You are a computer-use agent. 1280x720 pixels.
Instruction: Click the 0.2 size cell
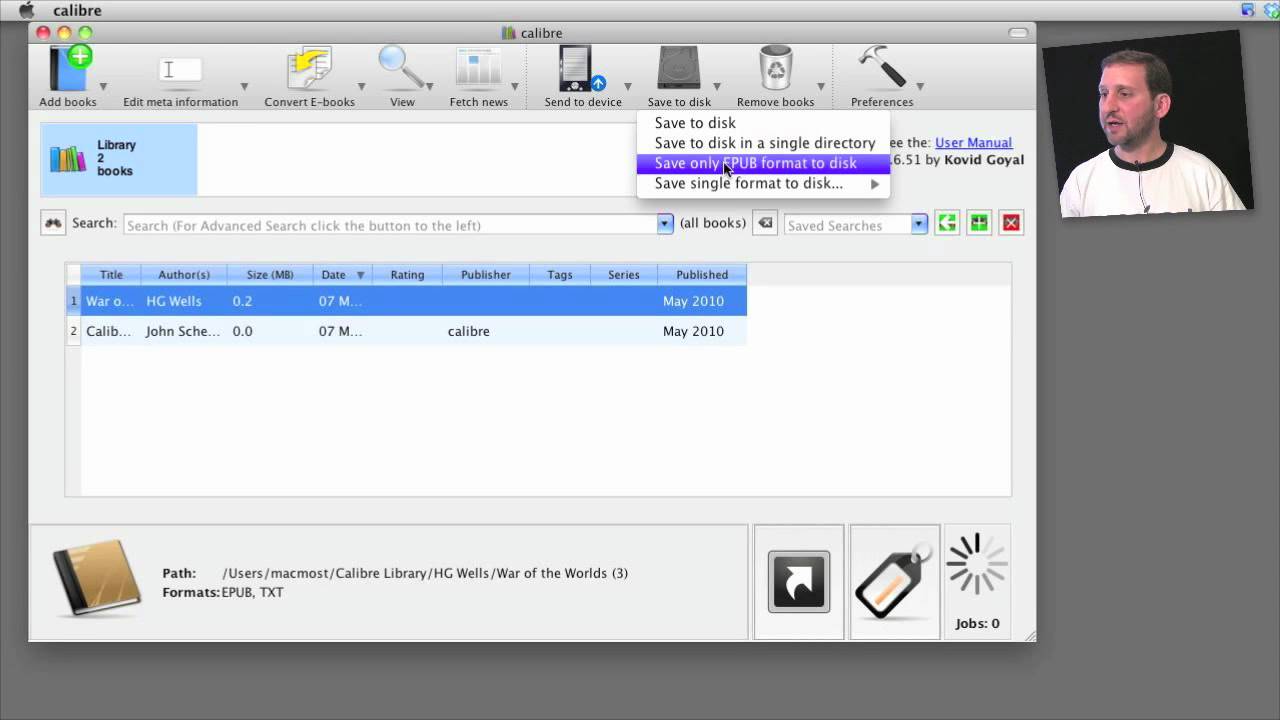[270, 301]
